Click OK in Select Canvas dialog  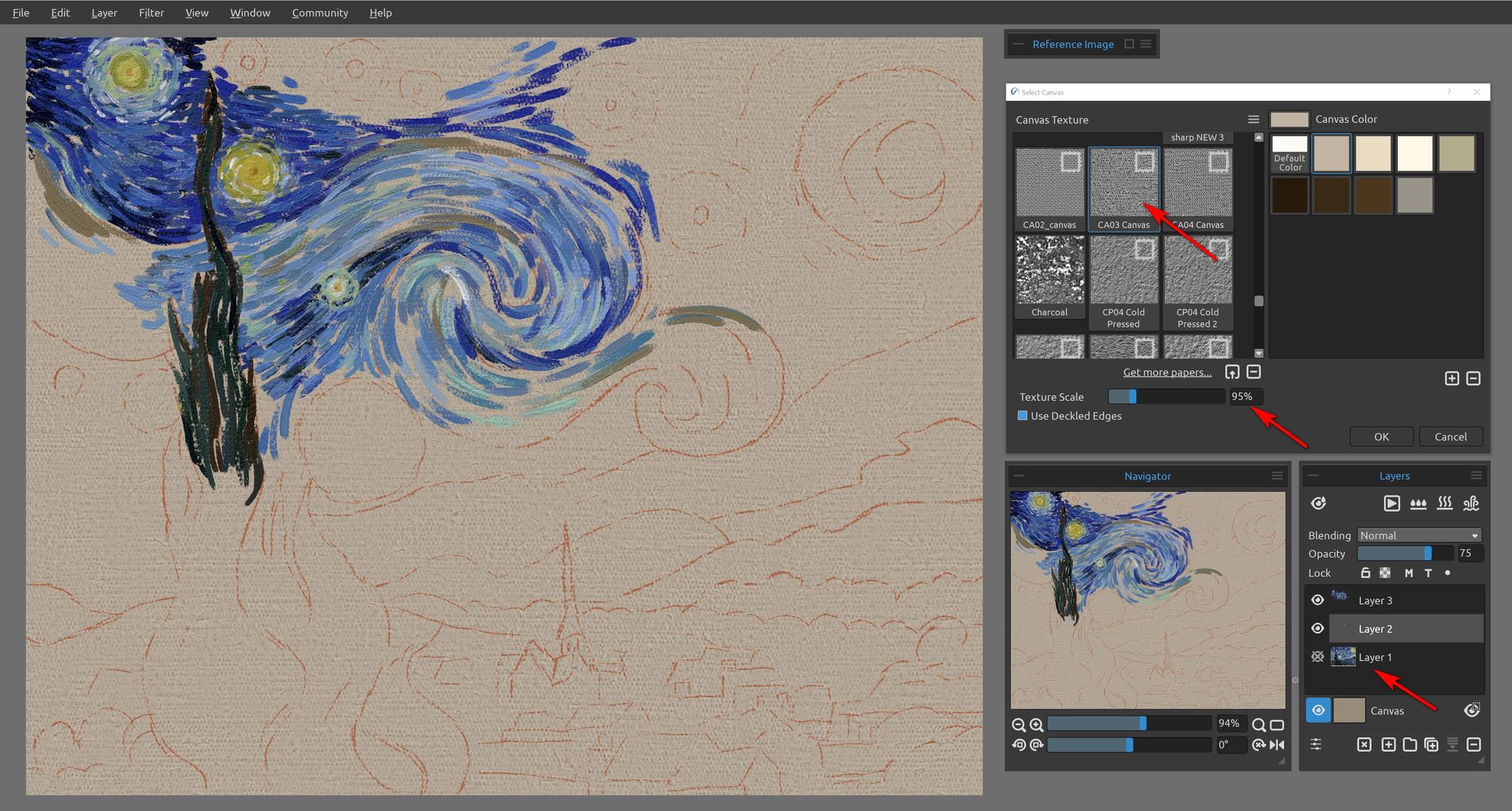1381,436
